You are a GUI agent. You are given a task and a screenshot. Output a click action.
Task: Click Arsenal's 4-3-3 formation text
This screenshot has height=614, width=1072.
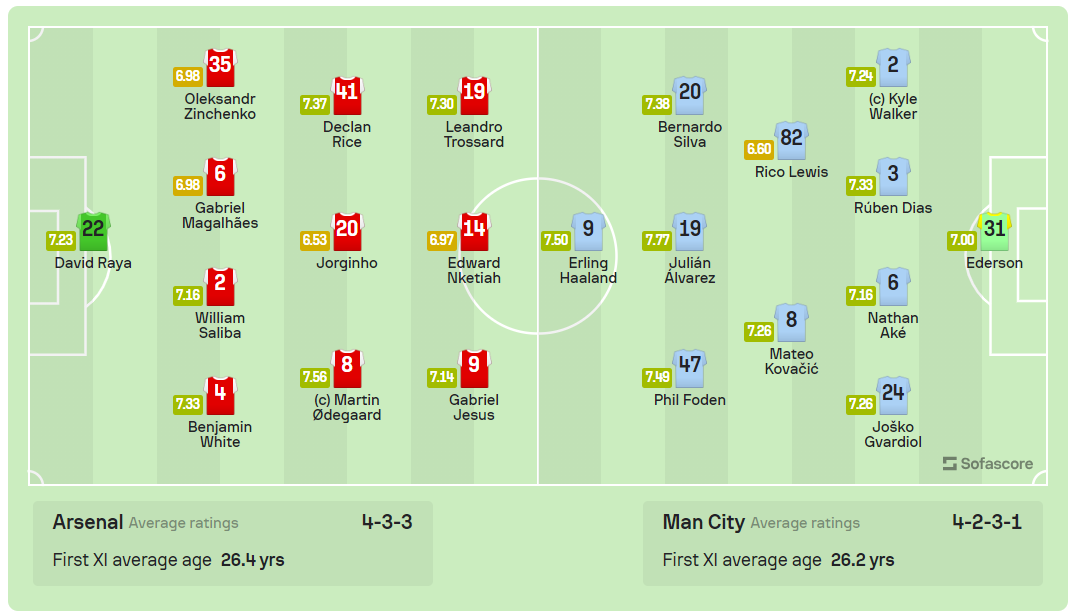click(x=387, y=522)
